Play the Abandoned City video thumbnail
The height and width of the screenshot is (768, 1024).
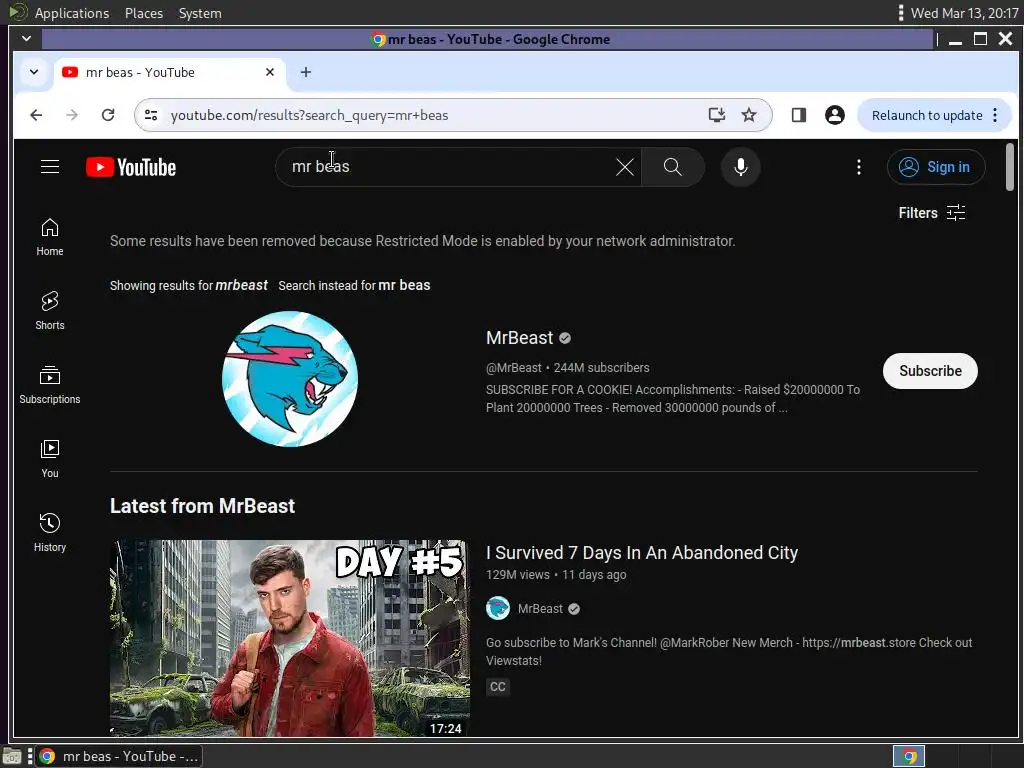point(290,638)
